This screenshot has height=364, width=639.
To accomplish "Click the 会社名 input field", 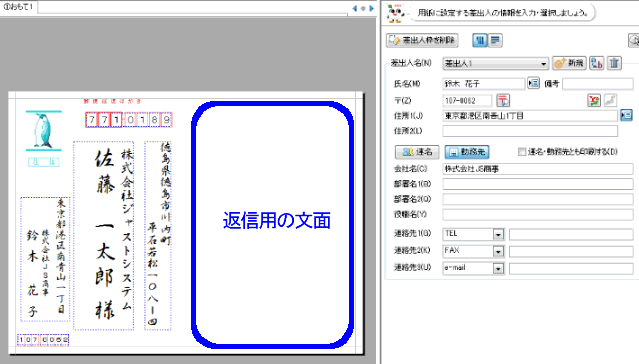I will (x=538, y=169).
